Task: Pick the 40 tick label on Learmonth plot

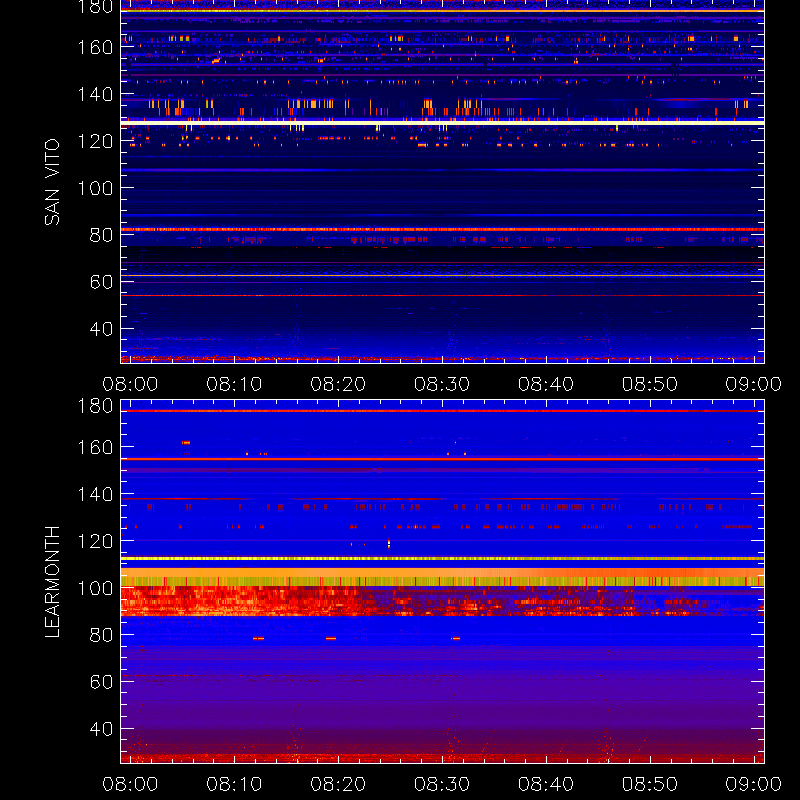Action: (101, 729)
